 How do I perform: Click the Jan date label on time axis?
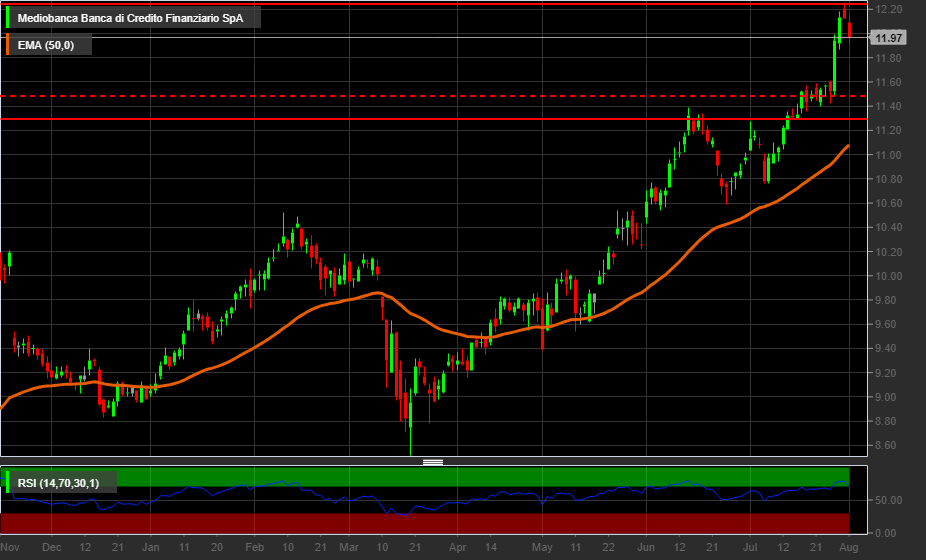tap(151, 547)
